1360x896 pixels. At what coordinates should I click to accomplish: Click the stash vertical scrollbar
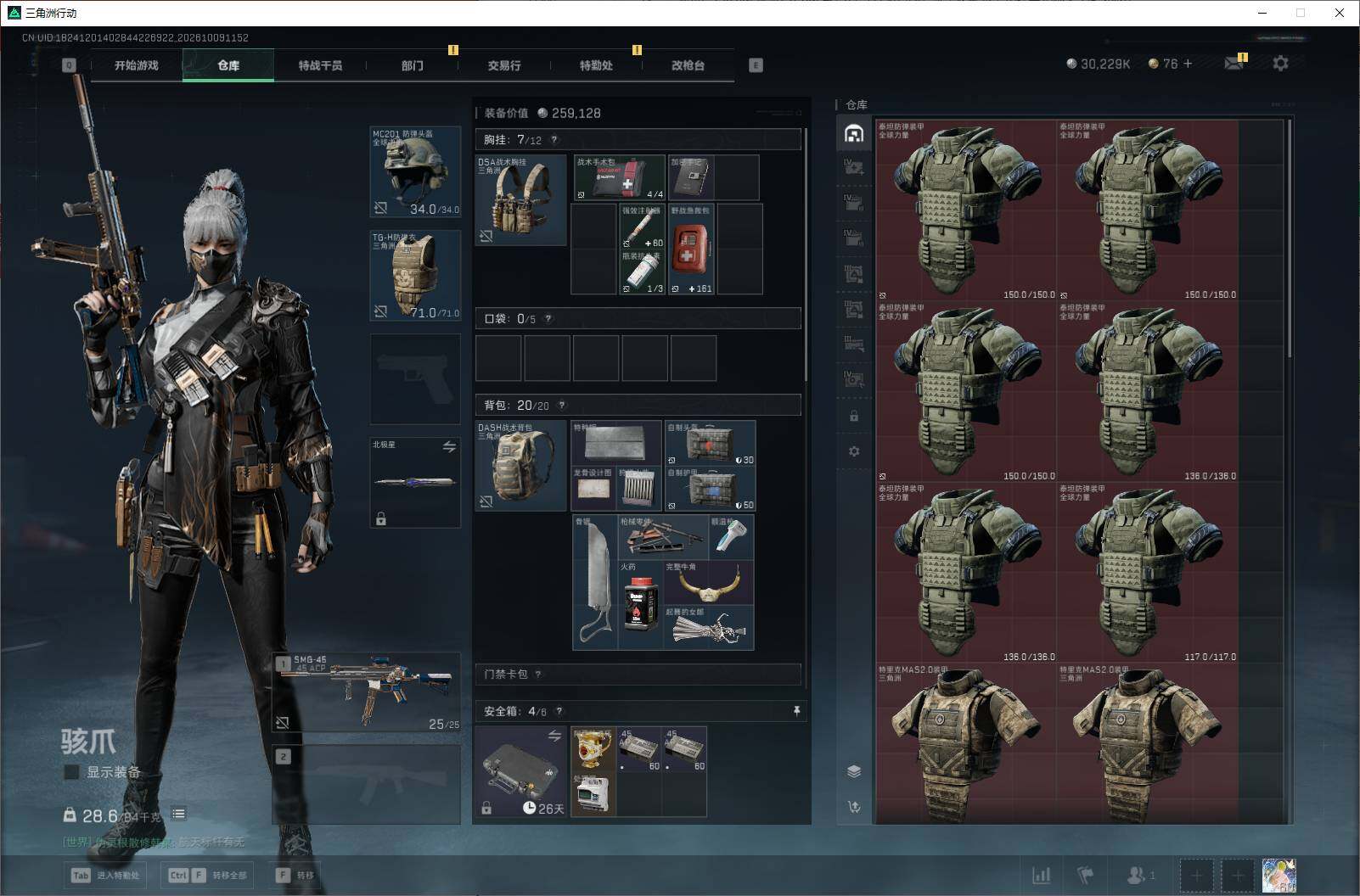click(1290, 238)
